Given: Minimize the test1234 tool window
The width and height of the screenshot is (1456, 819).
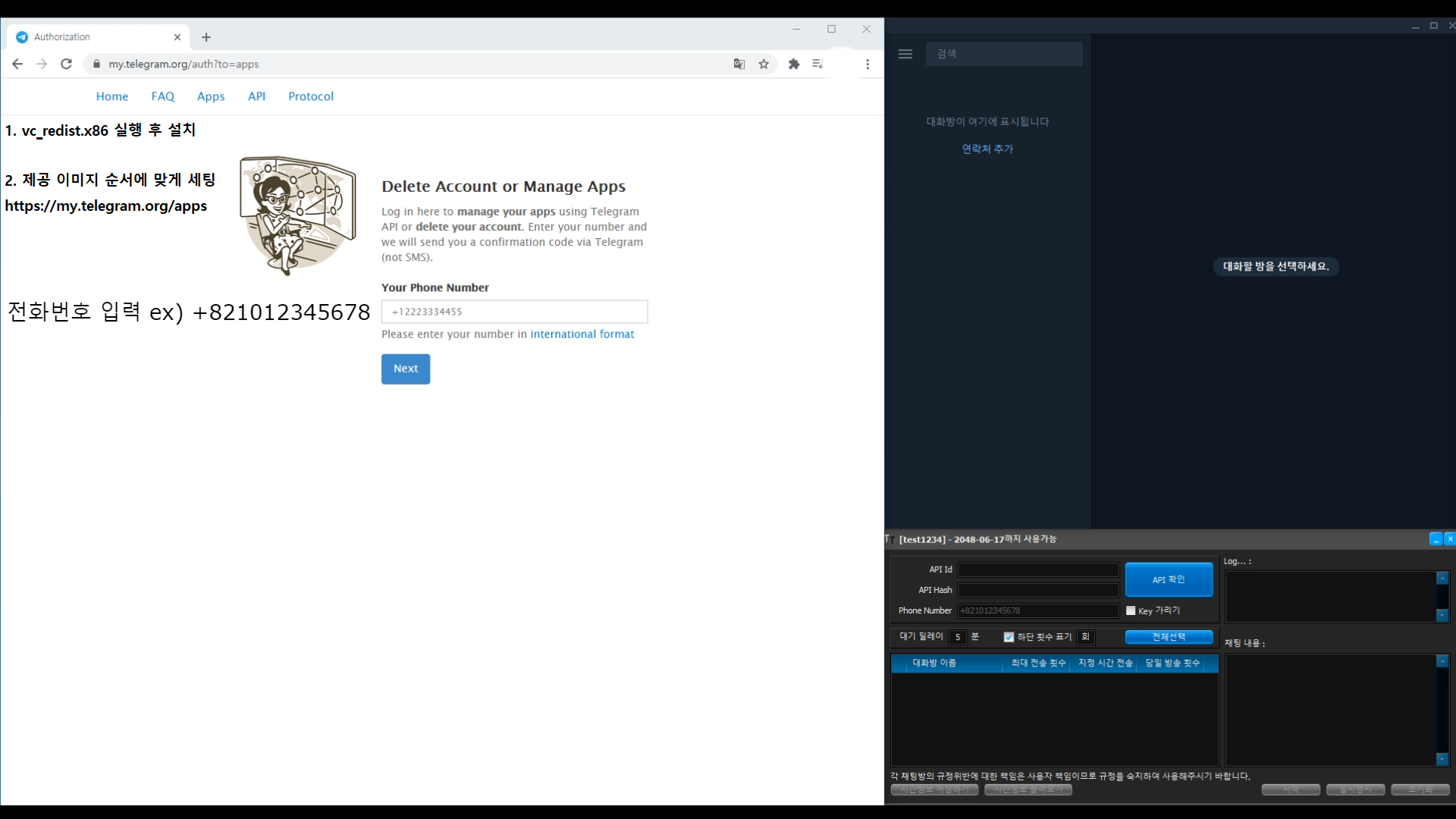Looking at the screenshot, I should [x=1436, y=539].
